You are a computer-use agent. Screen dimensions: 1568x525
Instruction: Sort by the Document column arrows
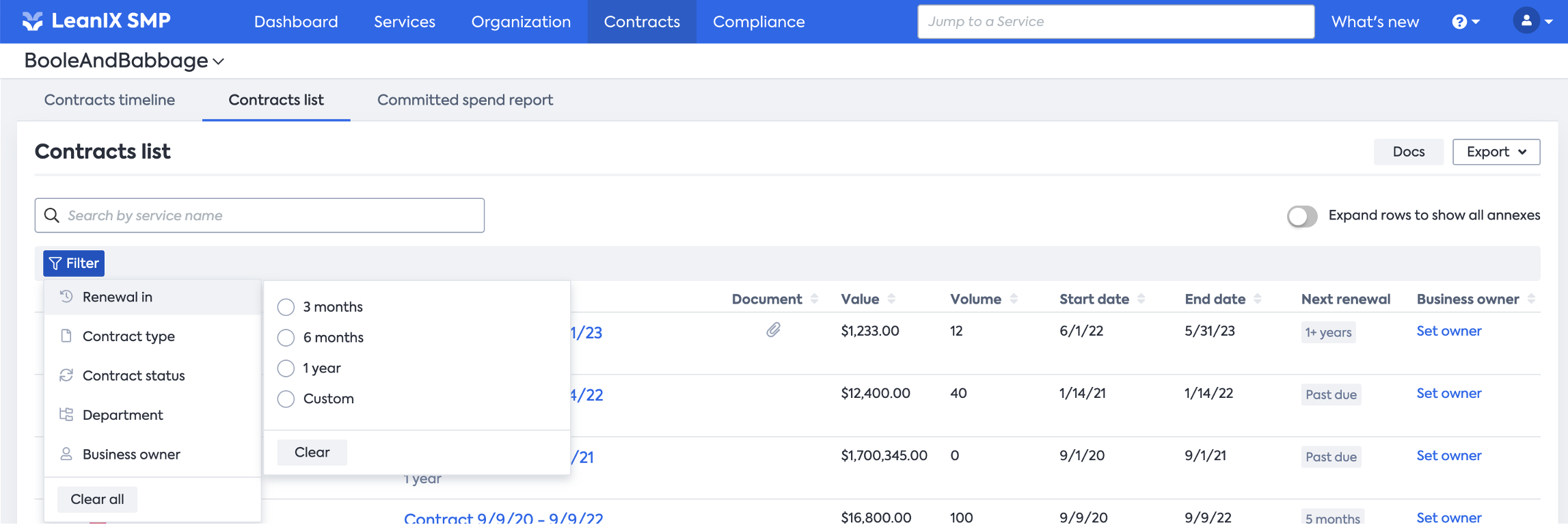click(x=814, y=299)
